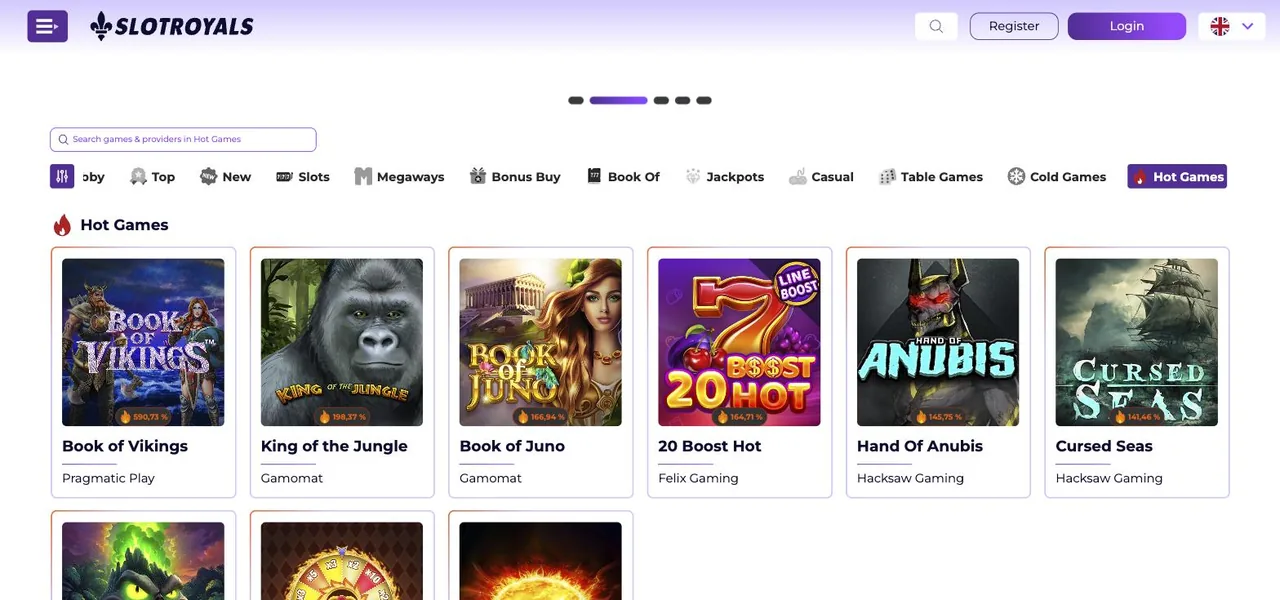Click the King of the Jungle title
1280x600 pixels.
(334, 446)
